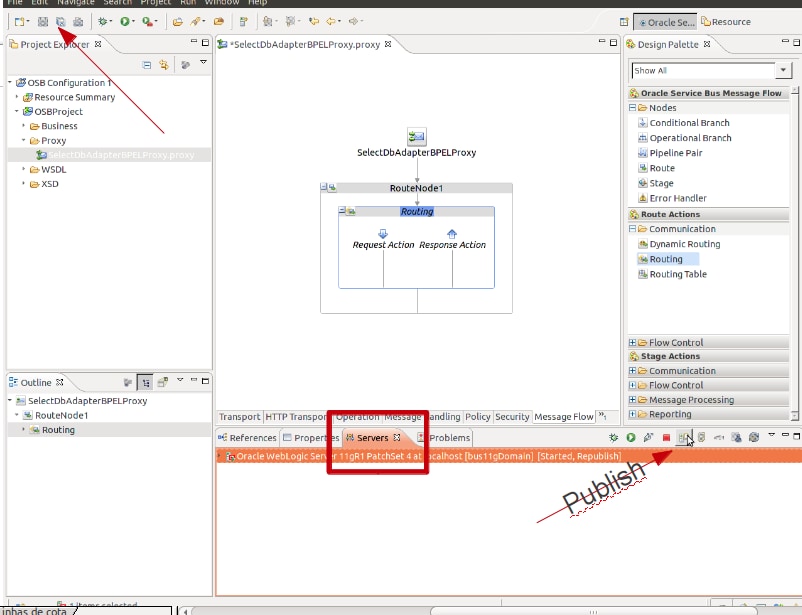Viewport: 802px width, 615px height.
Task: Select Dynamic Routing palette item
Action: point(679,244)
